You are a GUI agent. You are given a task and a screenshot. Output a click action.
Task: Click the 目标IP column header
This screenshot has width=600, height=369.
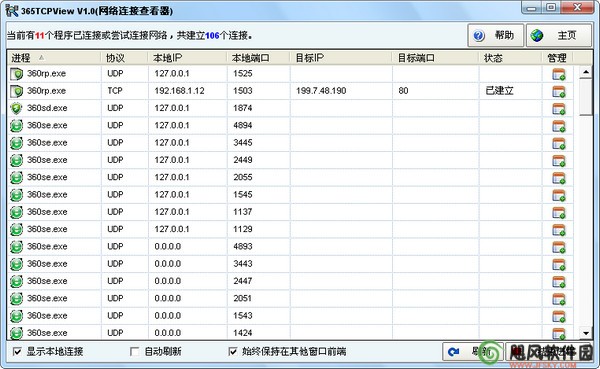point(341,58)
